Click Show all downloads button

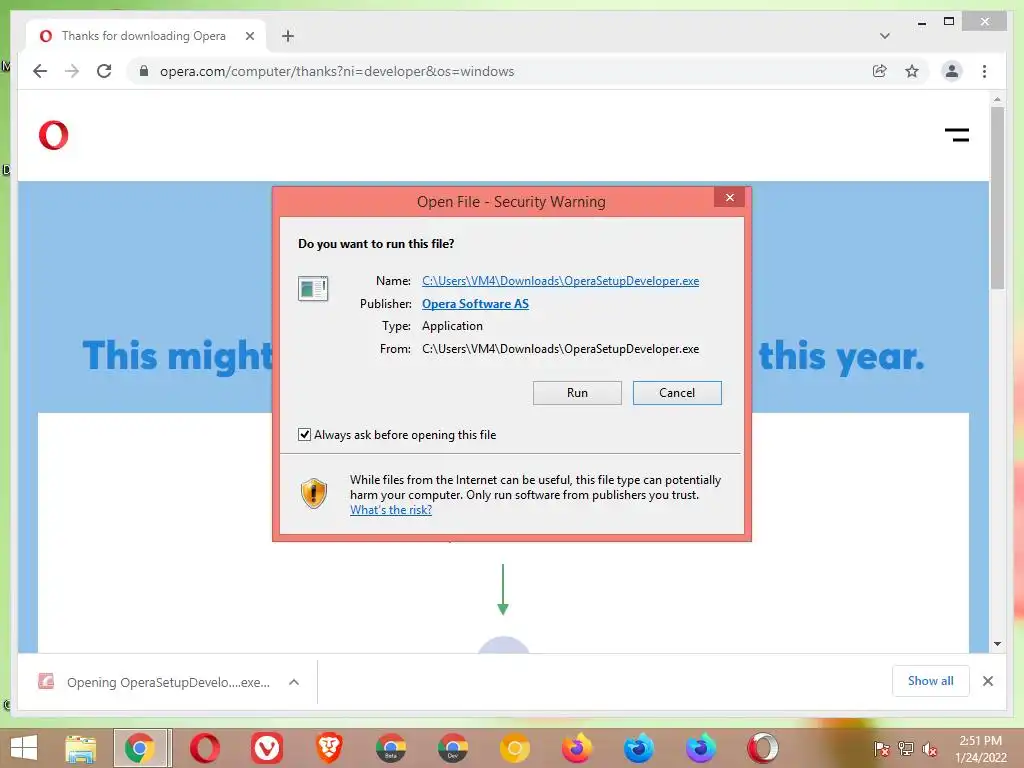[931, 681]
